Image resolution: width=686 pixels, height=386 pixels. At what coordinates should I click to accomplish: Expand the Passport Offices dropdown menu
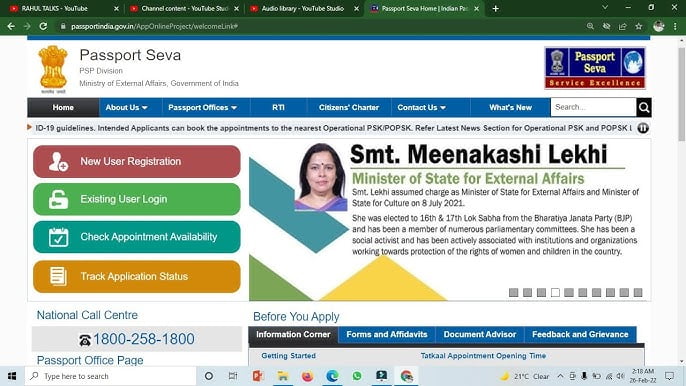pyautogui.click(x=203, y=108)
